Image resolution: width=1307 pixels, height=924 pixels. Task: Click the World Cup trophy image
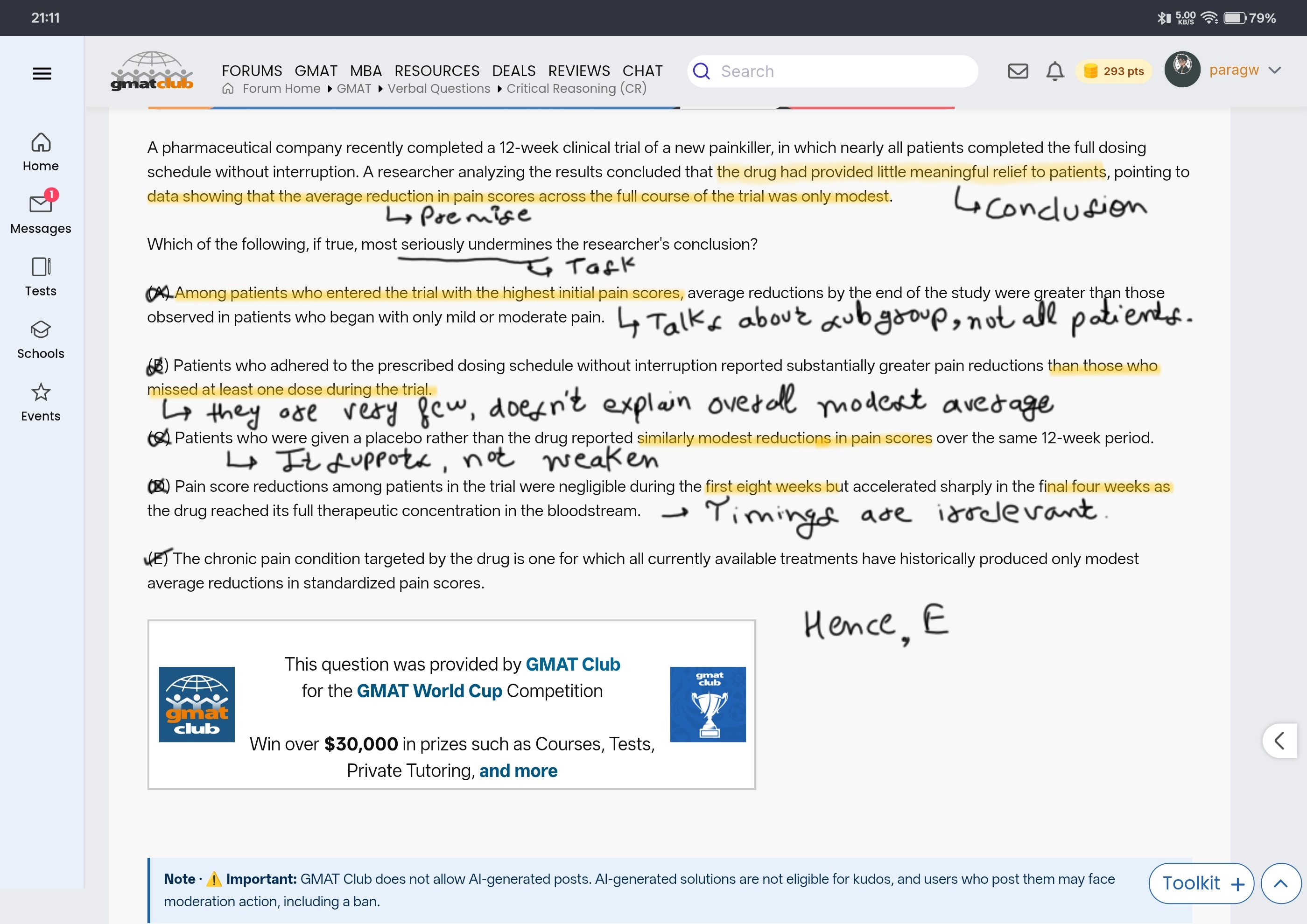pyautogui.click(x=708, y=704)
